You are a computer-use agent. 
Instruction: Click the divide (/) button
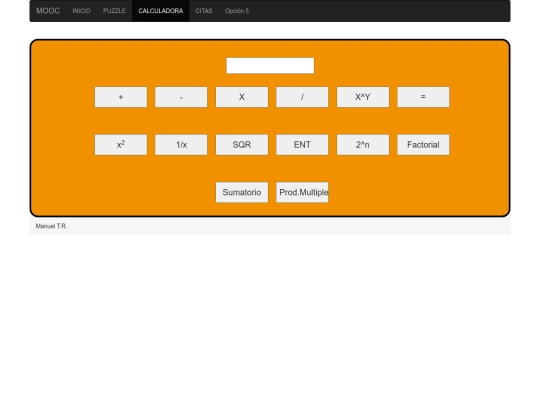coord(302,97)
